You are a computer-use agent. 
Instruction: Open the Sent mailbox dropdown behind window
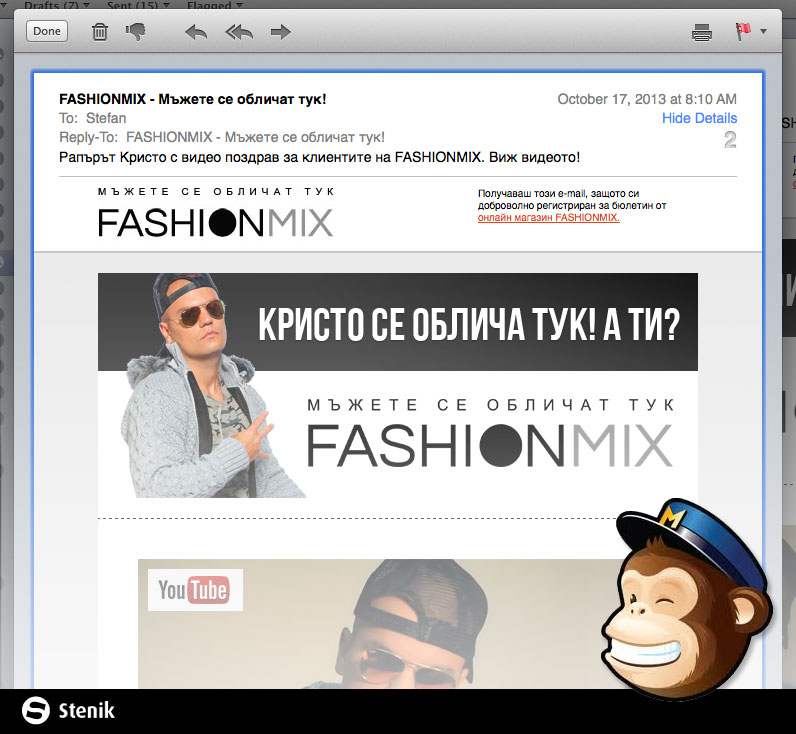tap(138, 5)
